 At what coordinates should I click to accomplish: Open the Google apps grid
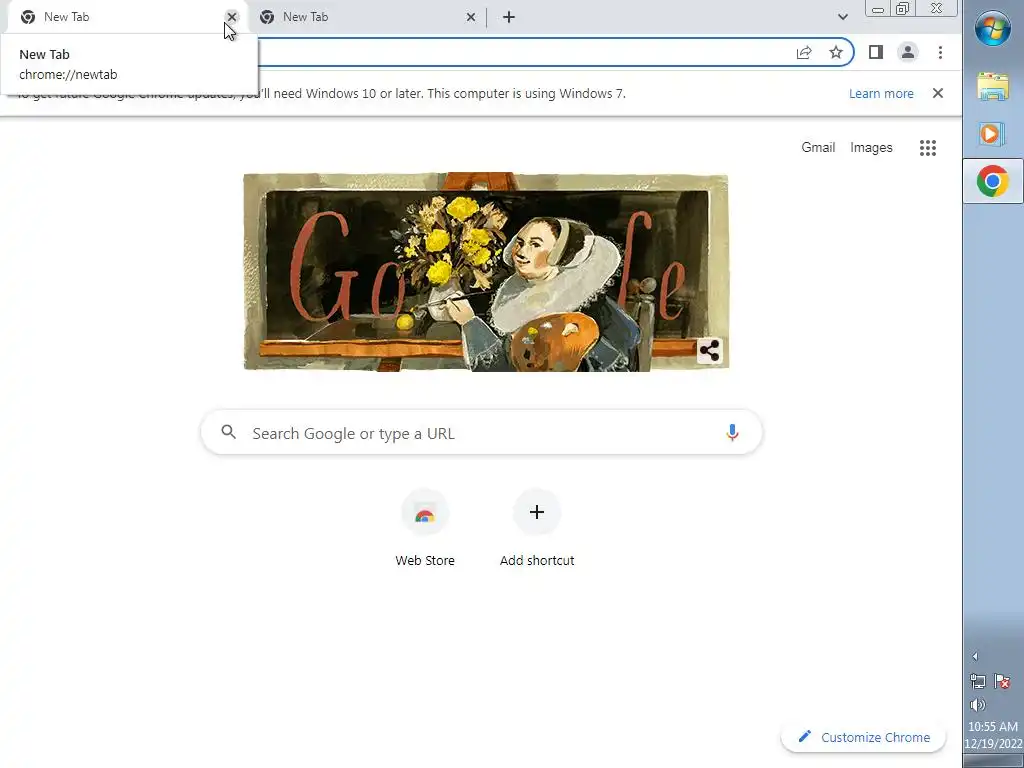928,148
